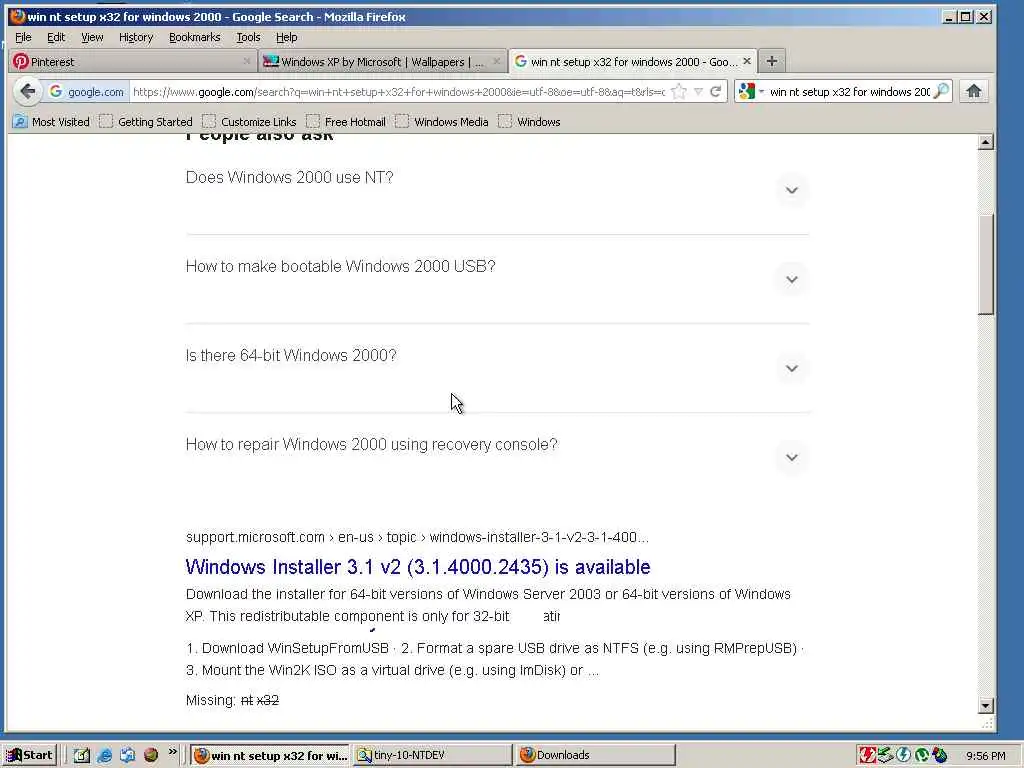This screenshot has width=1024, height=768.
Task: Launch Internet Explorer from quick launch
Action: point(104,755)
